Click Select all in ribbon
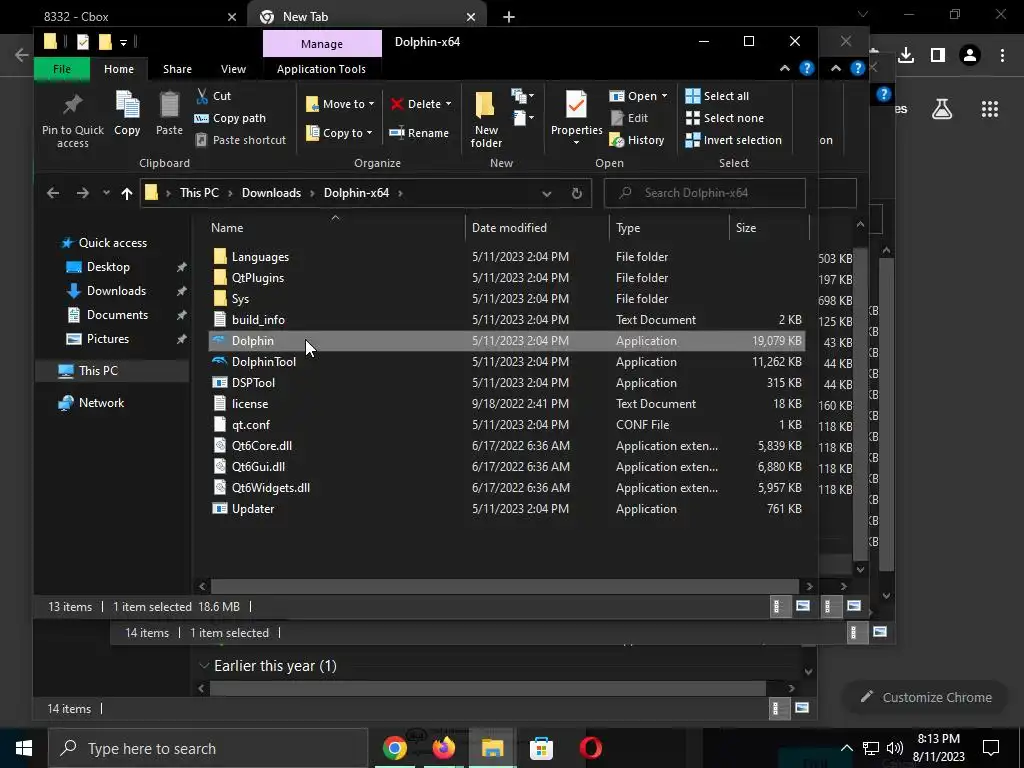 point(717,96)
